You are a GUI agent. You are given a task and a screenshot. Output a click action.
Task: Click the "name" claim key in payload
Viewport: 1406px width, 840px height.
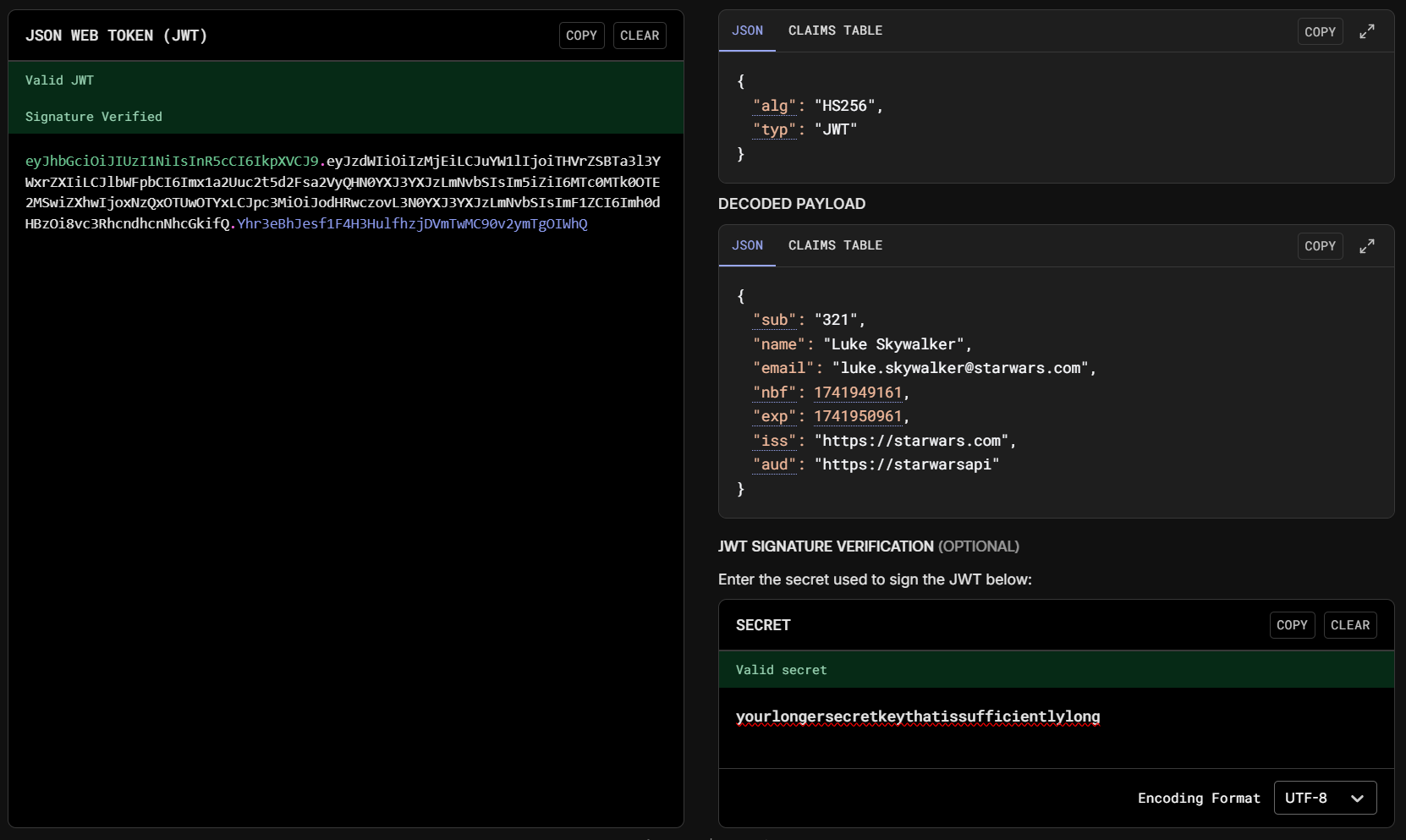click(779, 344)
